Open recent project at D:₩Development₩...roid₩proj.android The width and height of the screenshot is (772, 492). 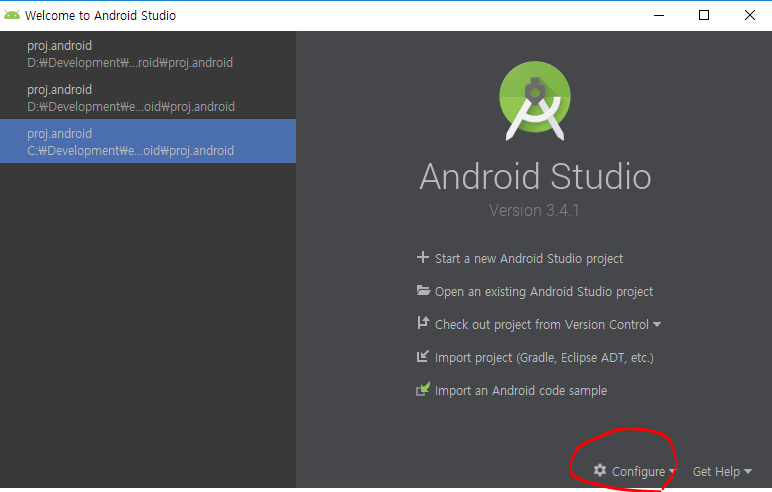[148, 54]
